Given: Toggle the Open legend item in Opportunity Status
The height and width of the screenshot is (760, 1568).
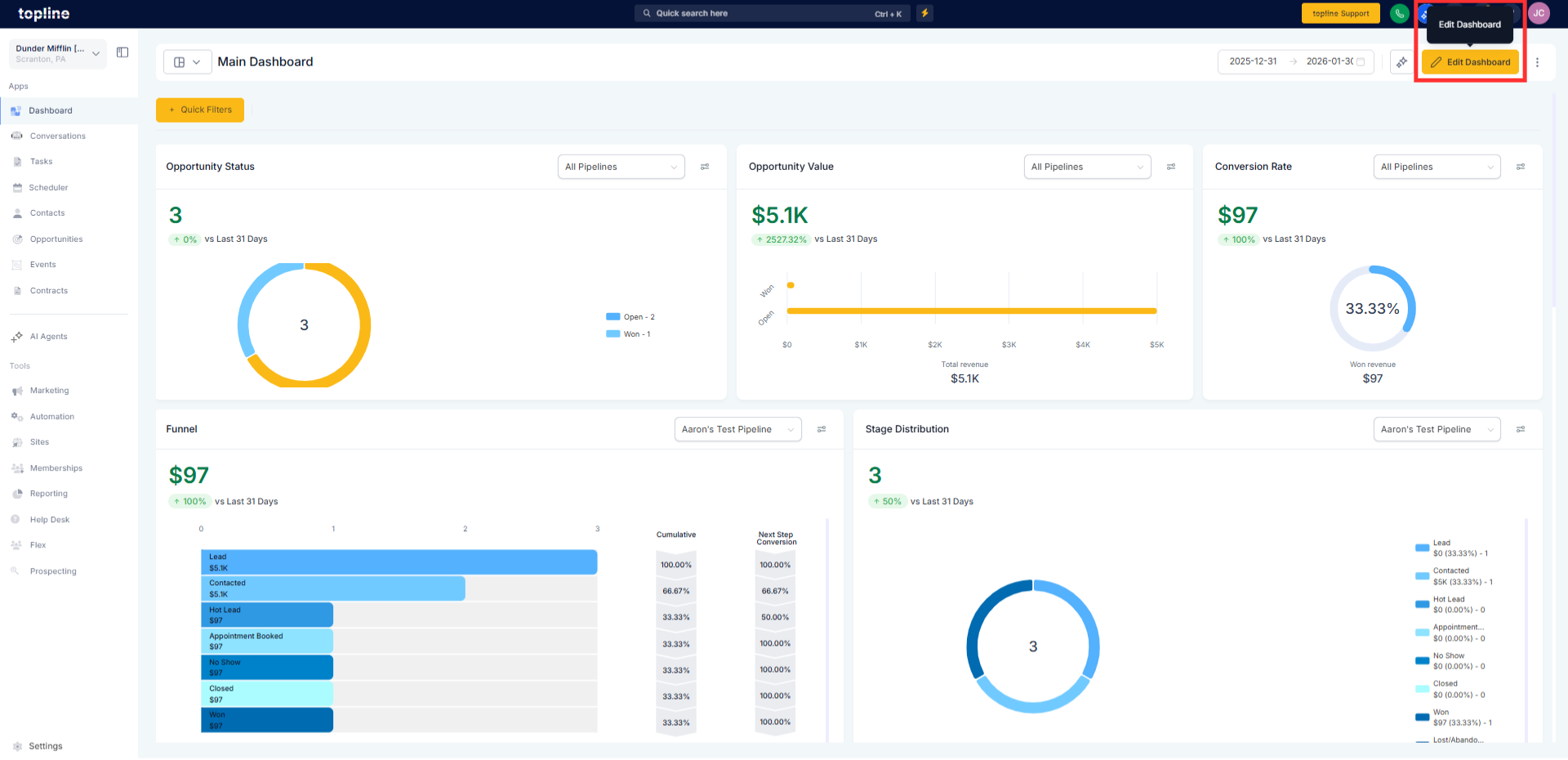Looking at the screenshot, I should (x=630, y=317).
